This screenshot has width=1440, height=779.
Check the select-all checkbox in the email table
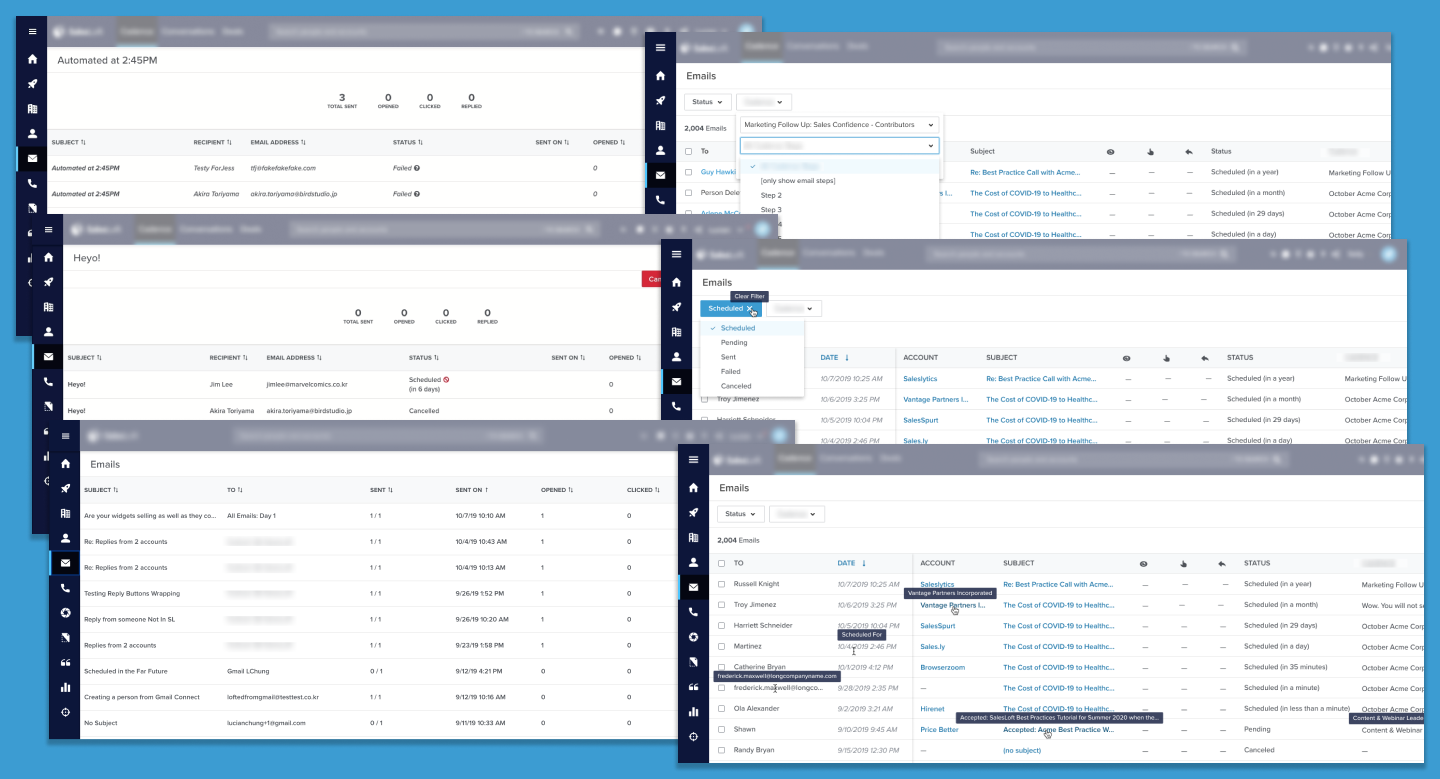(x=722, y=562)
